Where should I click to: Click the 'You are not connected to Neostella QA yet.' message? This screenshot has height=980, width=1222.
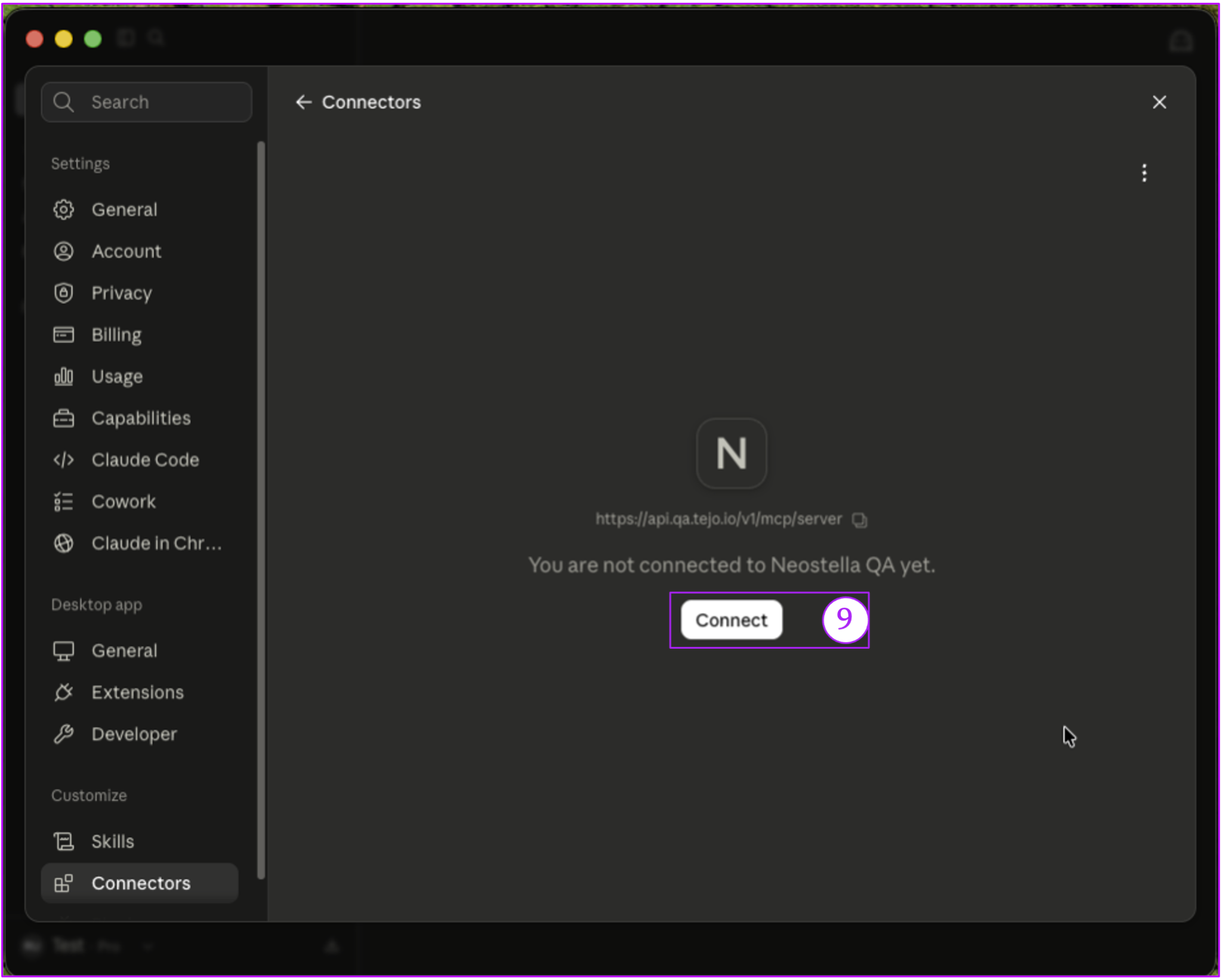tap(732, 565)
